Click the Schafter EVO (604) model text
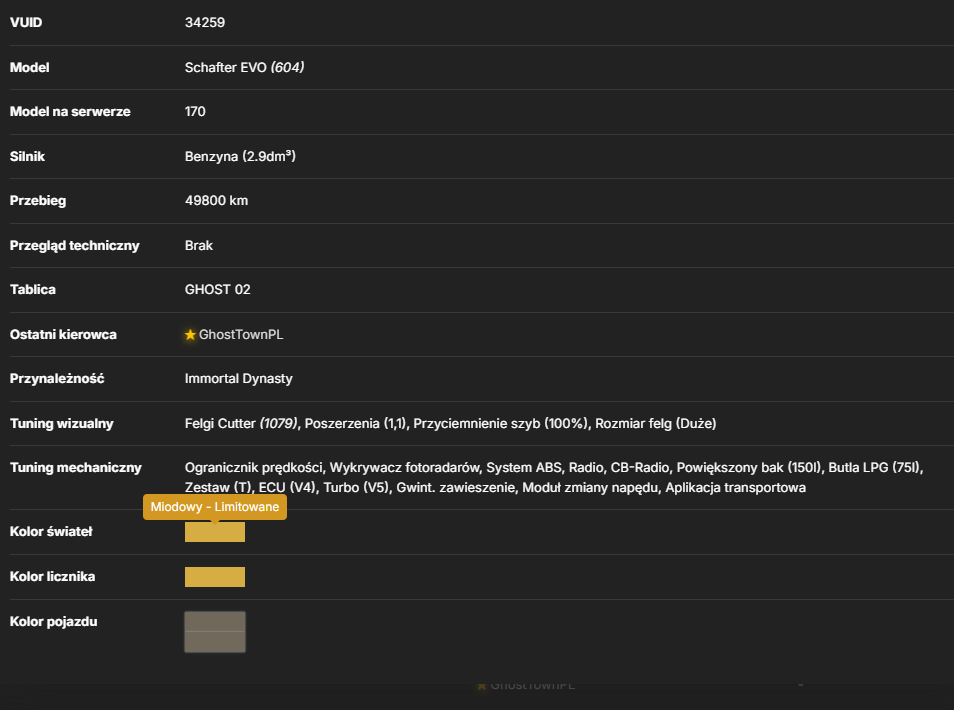This screenshot has width=954, height=710. 245,68
